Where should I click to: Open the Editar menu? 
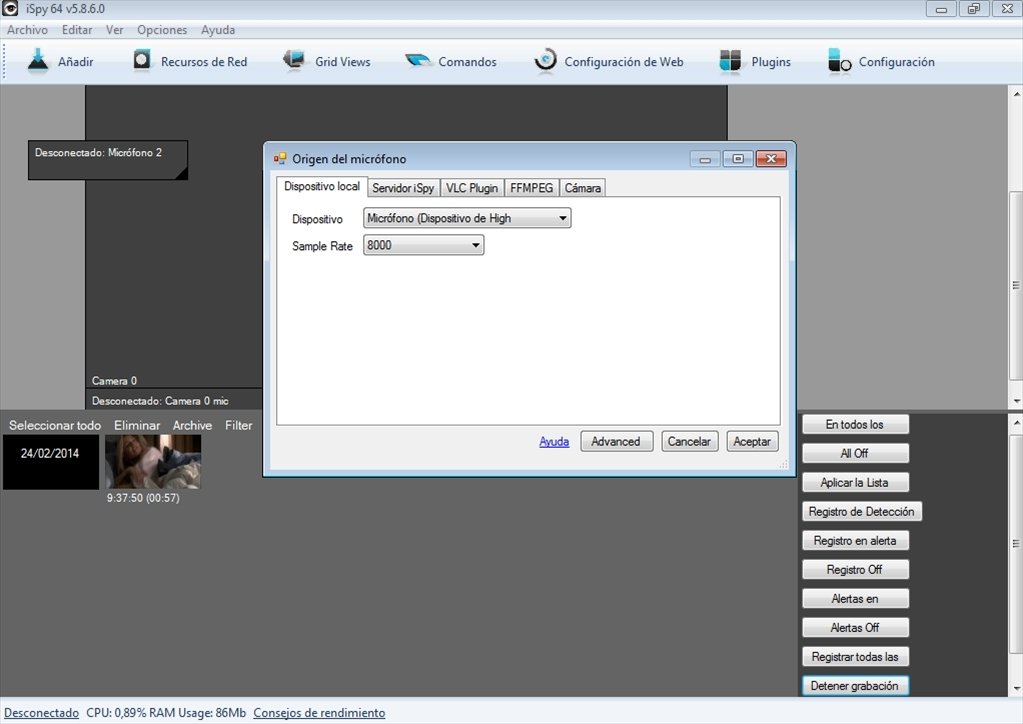point(77,30)
